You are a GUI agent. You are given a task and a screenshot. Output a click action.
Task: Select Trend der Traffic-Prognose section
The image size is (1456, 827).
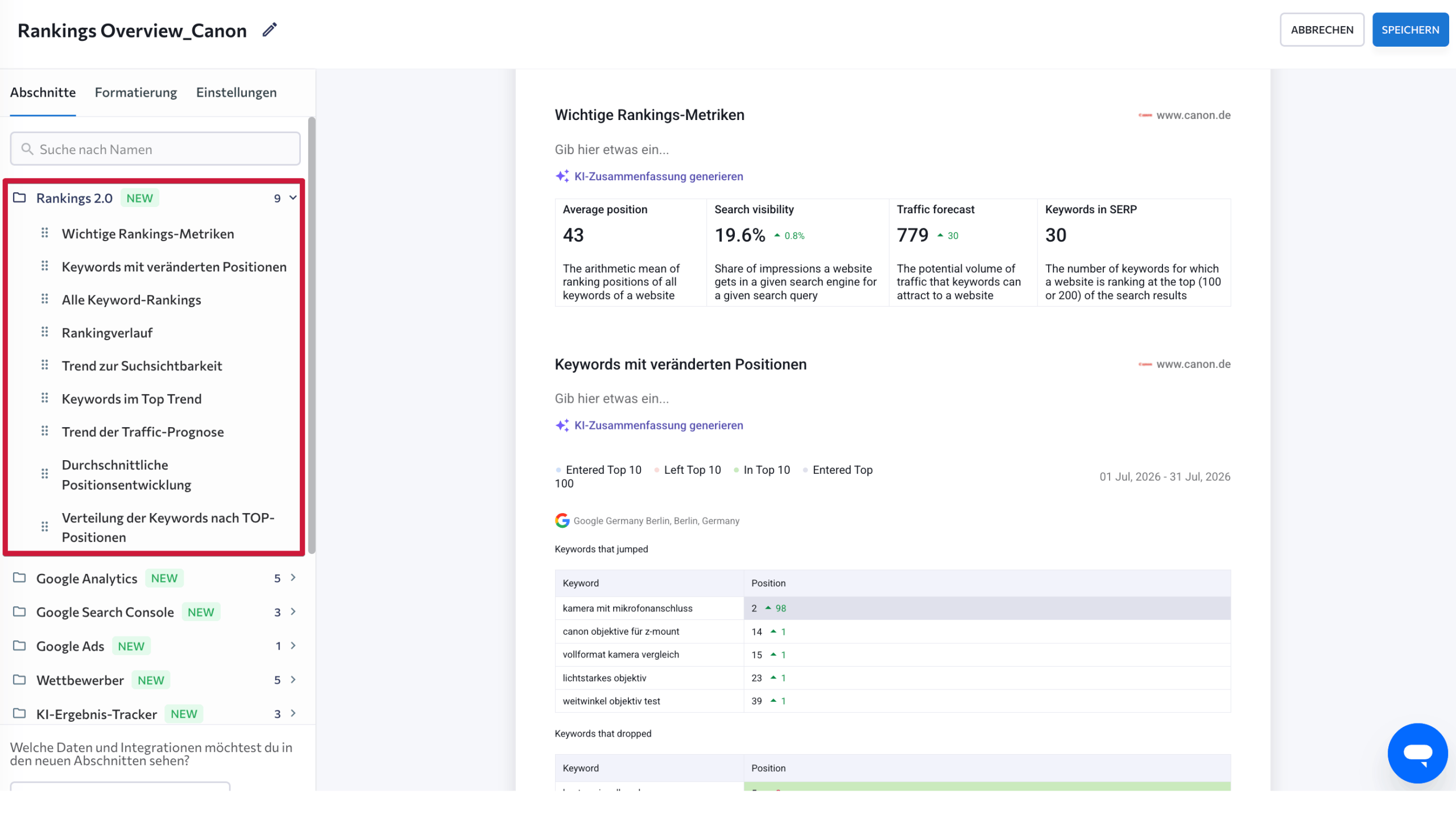pos(143,432)
